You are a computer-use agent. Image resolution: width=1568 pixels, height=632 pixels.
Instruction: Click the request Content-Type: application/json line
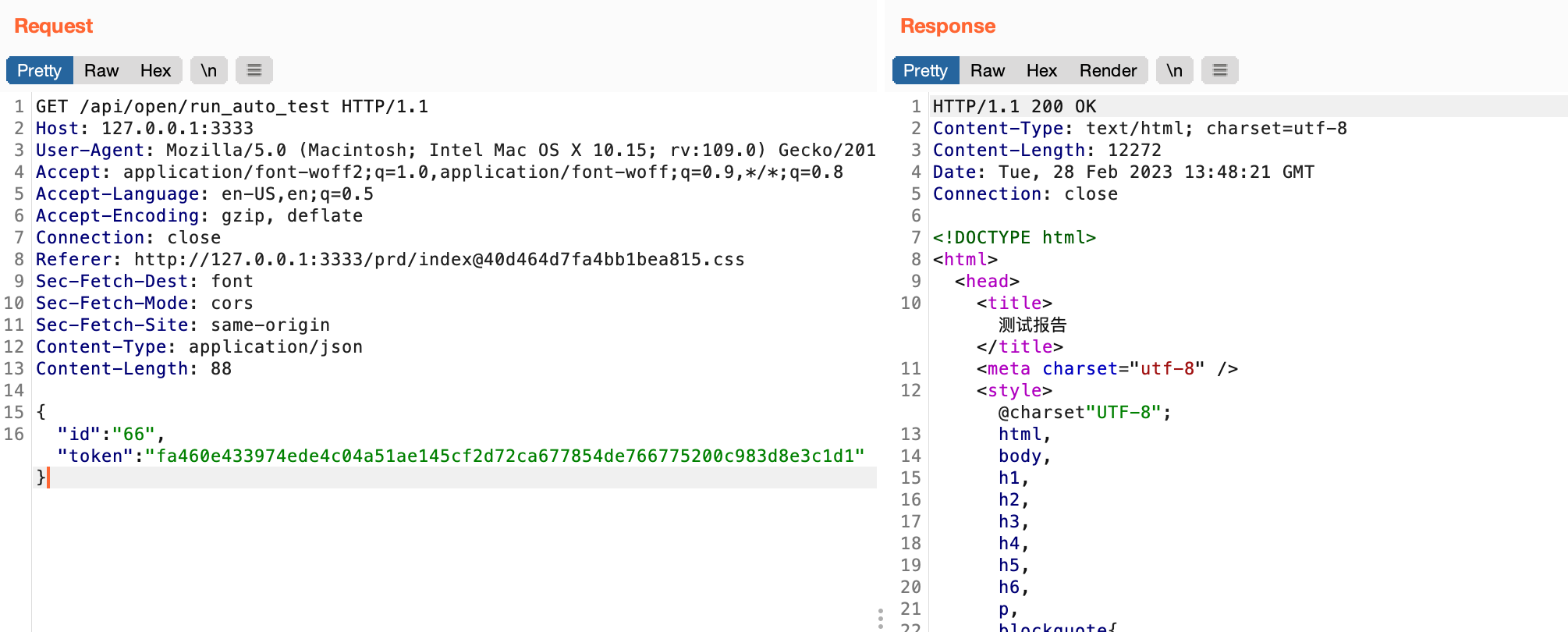tap(199, 346)
